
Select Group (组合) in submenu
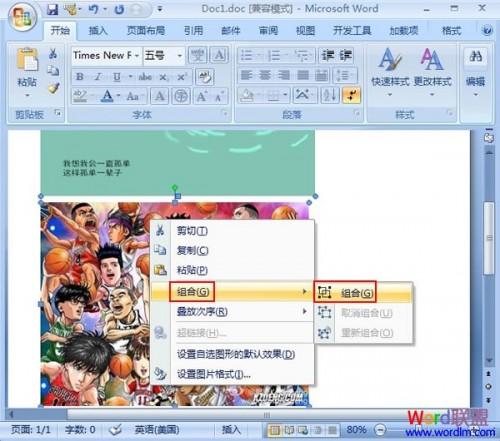click(x=363, y=292)
